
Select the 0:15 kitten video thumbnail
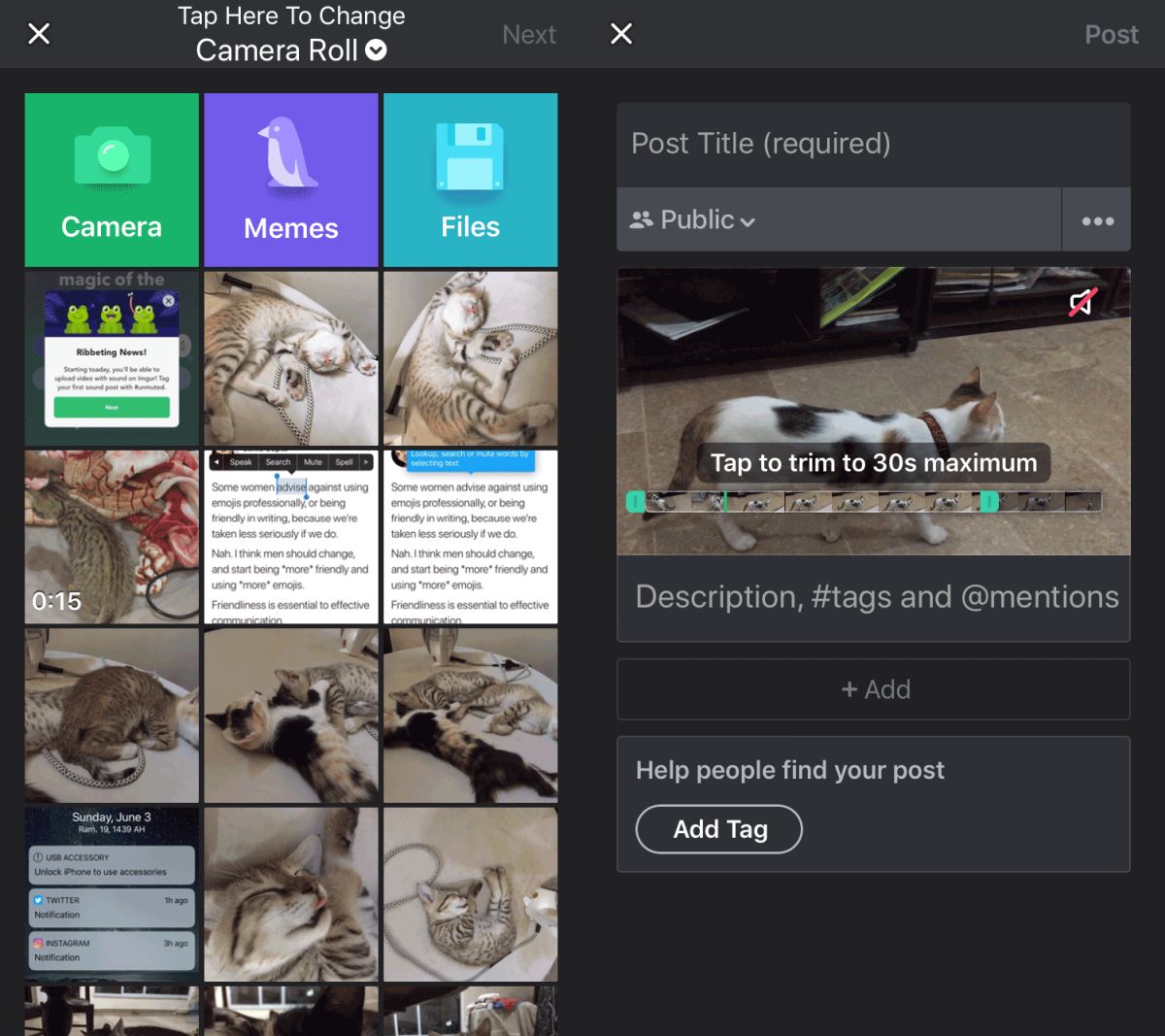(111, 536)
